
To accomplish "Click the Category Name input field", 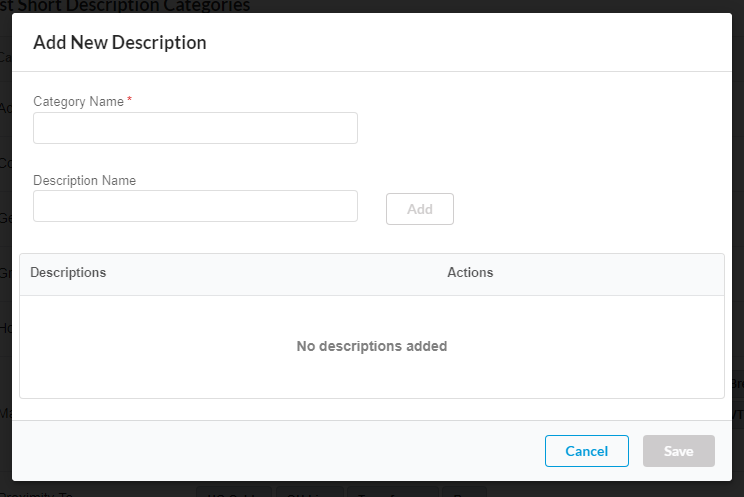I will point(195,128).
